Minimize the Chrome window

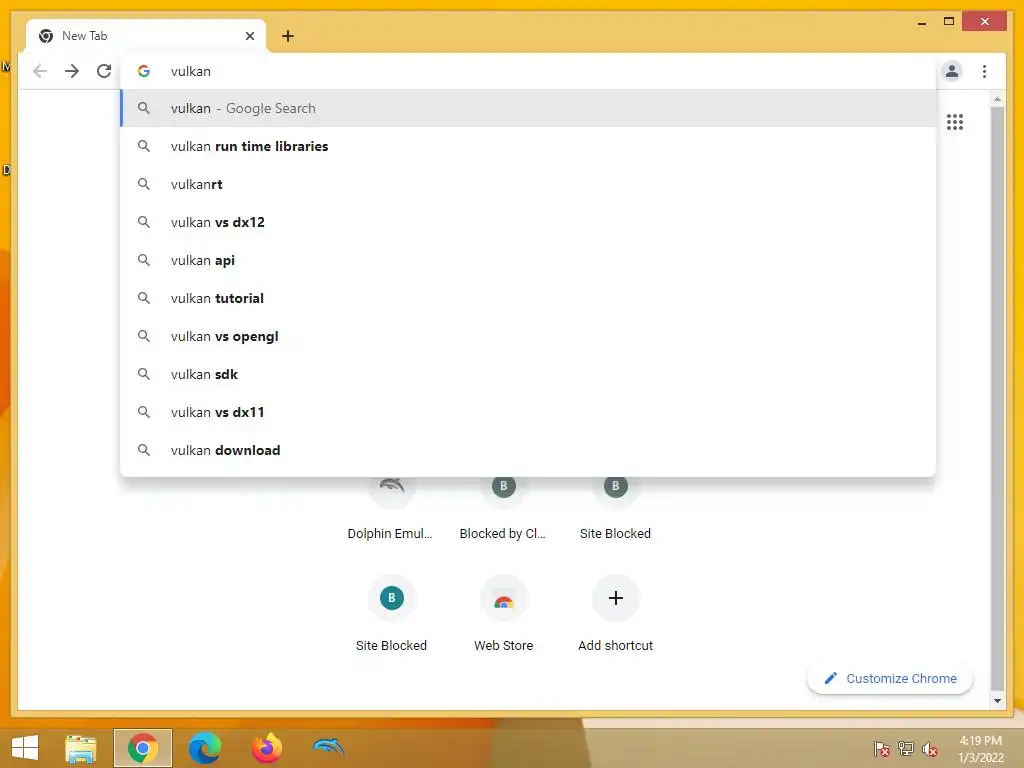coord(921,22)
